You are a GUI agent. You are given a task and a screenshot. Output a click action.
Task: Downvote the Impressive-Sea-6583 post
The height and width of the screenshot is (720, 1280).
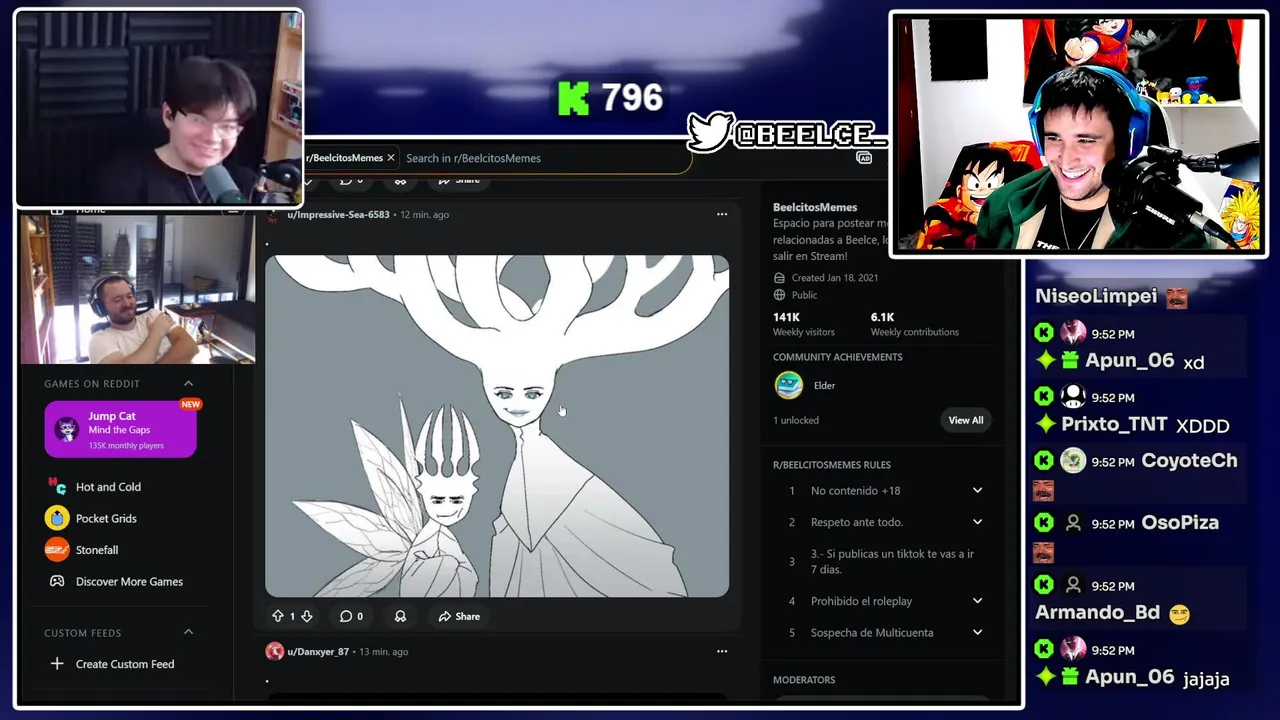coord(307,617)
